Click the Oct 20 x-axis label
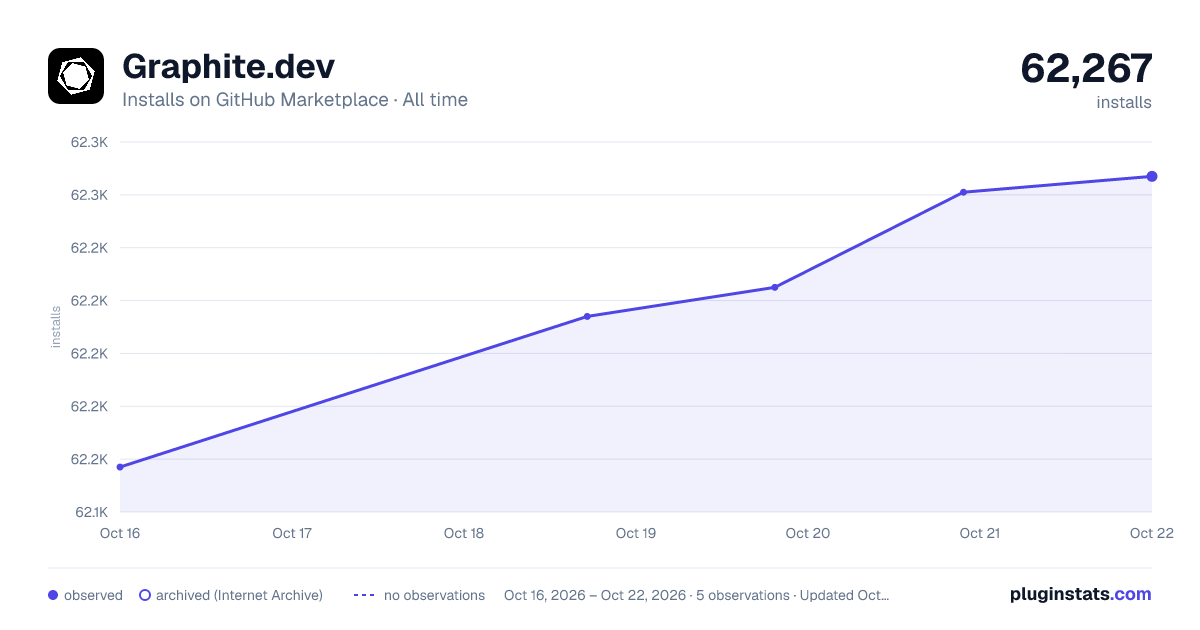 pyautogui.click(x=808, y=533)
